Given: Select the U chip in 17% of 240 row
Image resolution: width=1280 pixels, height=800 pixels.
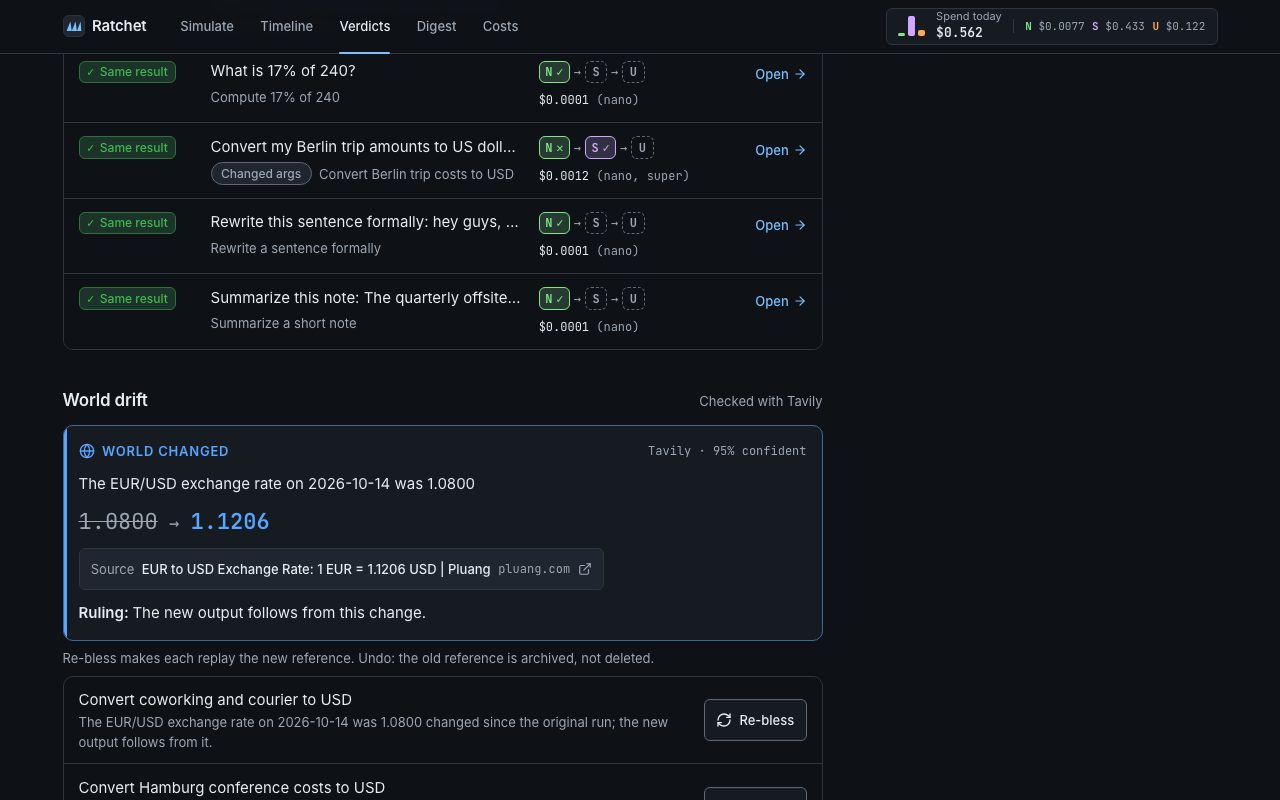Looking at the screenshot, I should (x=633, y=72).
